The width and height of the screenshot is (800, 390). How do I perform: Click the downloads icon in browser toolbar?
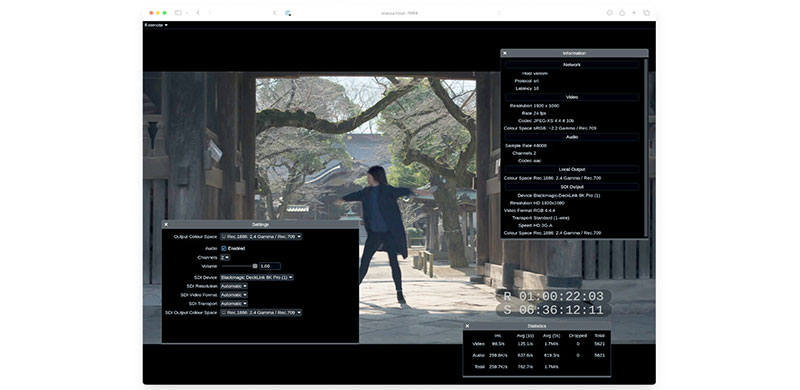(x=609, y=13)
